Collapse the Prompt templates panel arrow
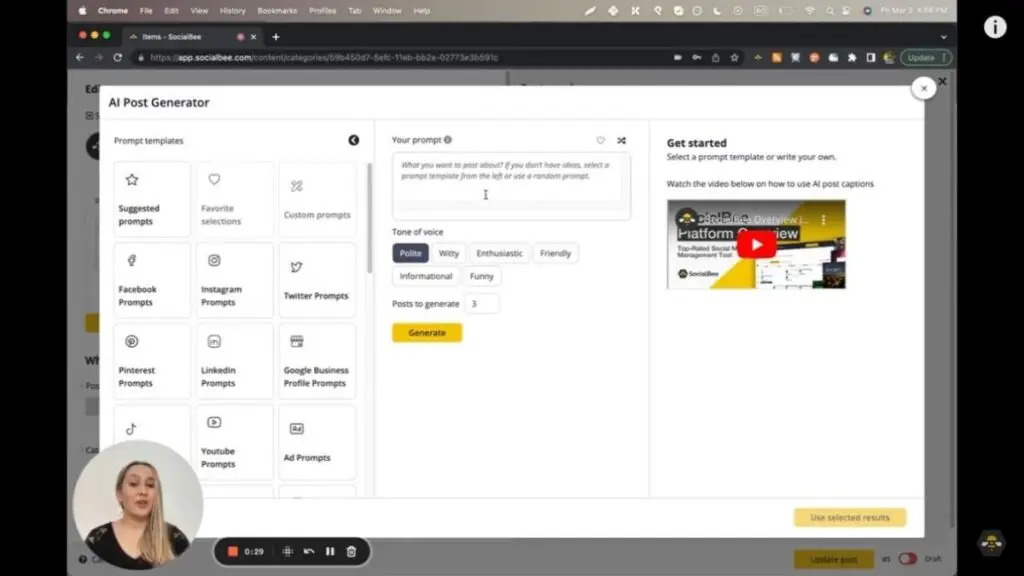Screen dimensions: 1024x576 coord(353,141)
